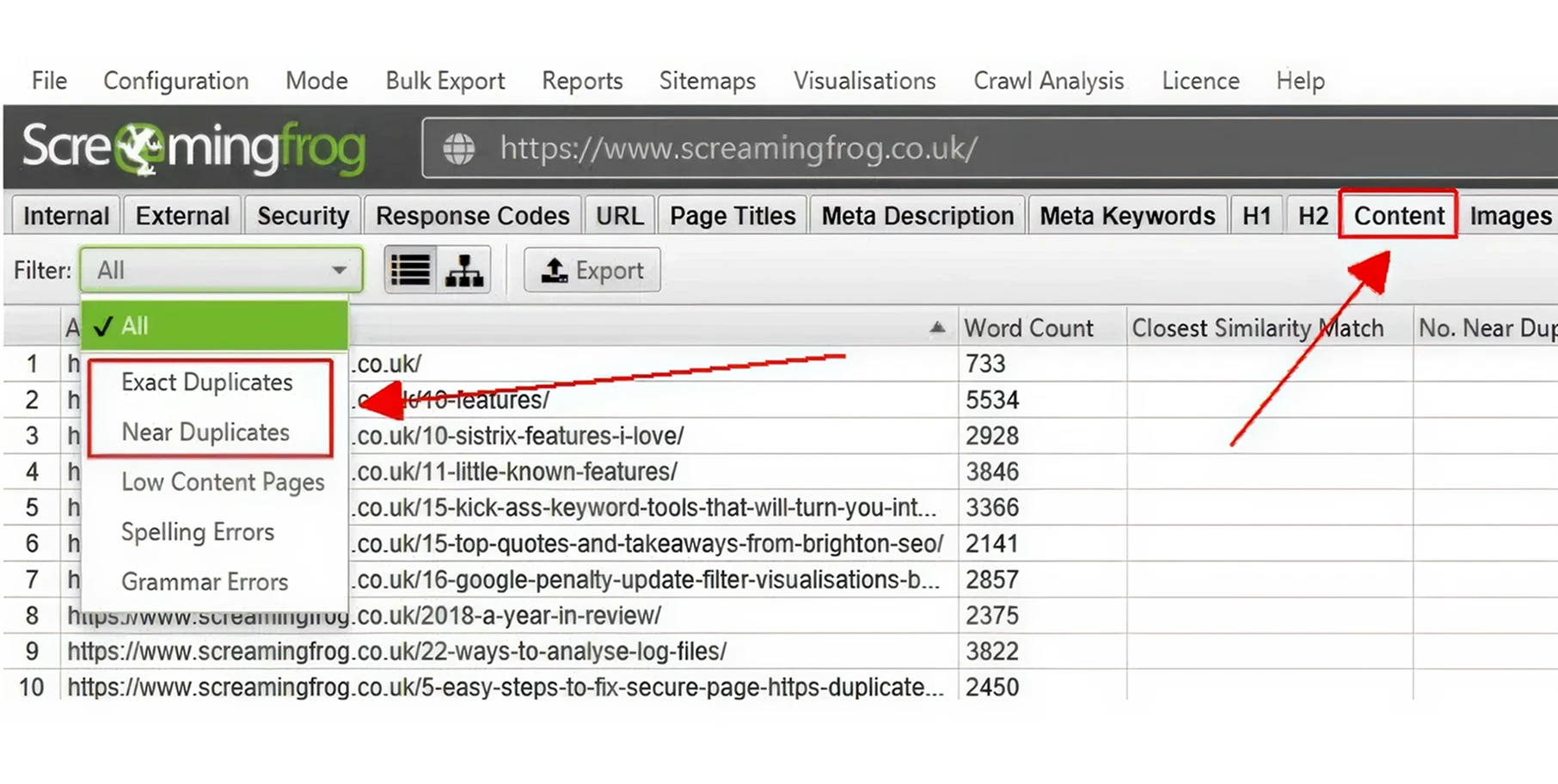Click the Screaming Frog logo
The height and width of the screenshot is (784, 1558).
click(194, 148)
